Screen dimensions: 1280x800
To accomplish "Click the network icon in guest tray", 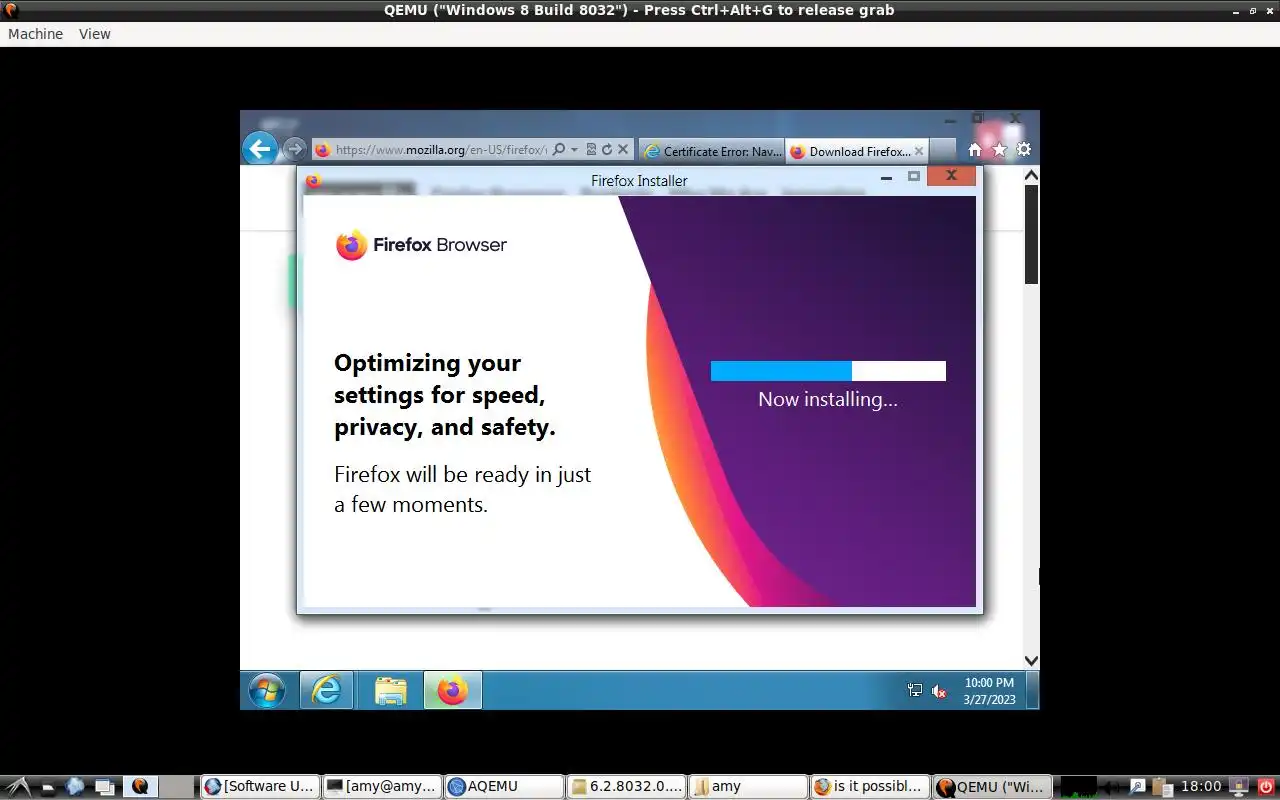I will (x=915, y=690).
